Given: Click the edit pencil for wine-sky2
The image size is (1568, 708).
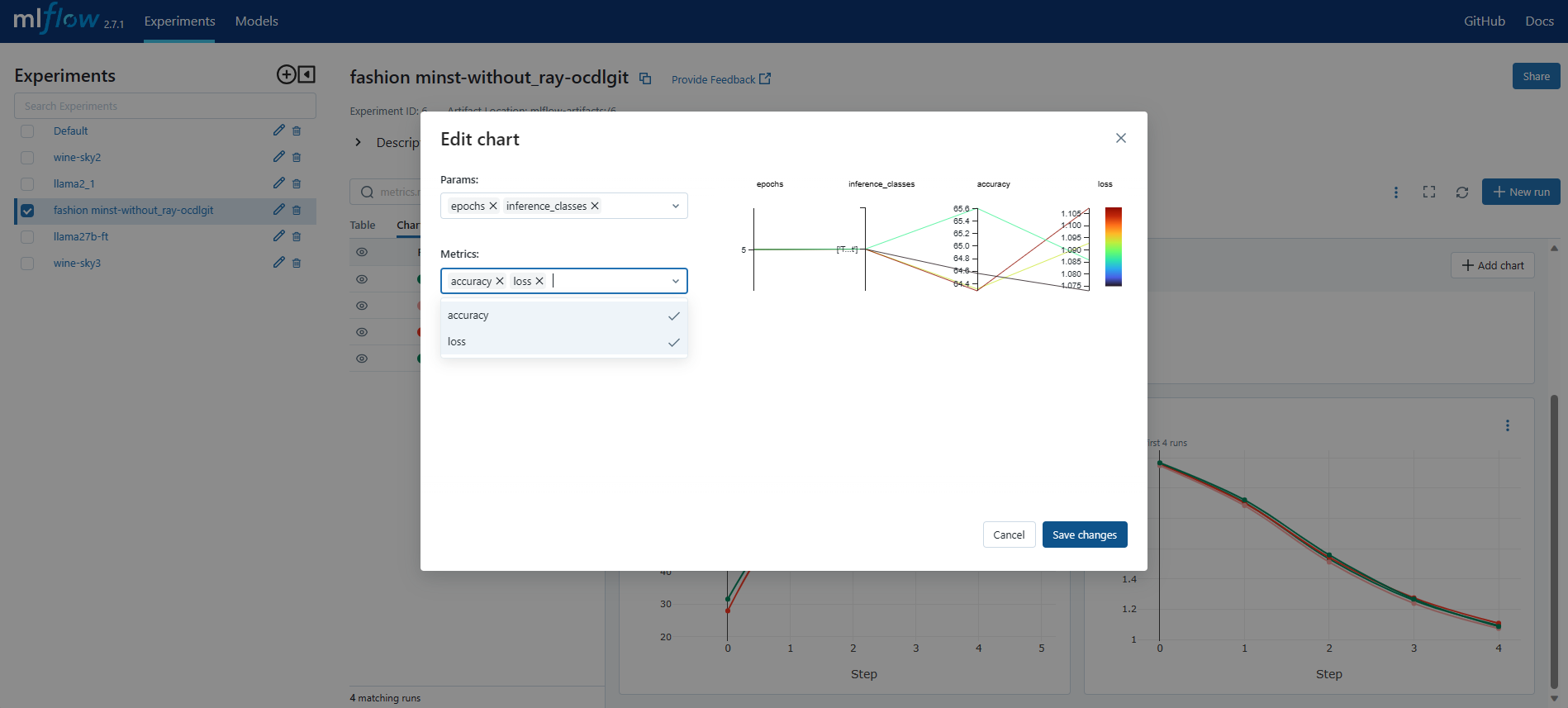Looking at the screenshot, I should (278, 157).
